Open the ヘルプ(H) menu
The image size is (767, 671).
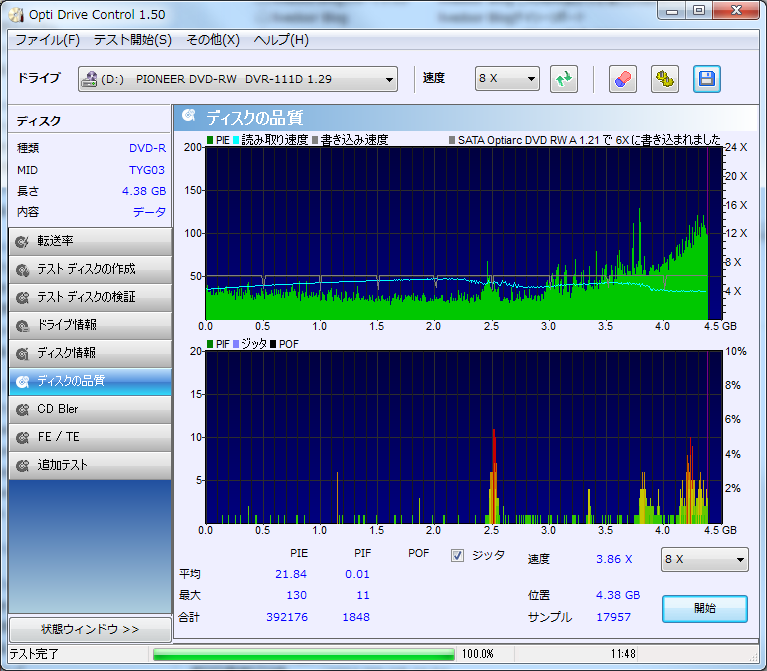pos(281,40)
